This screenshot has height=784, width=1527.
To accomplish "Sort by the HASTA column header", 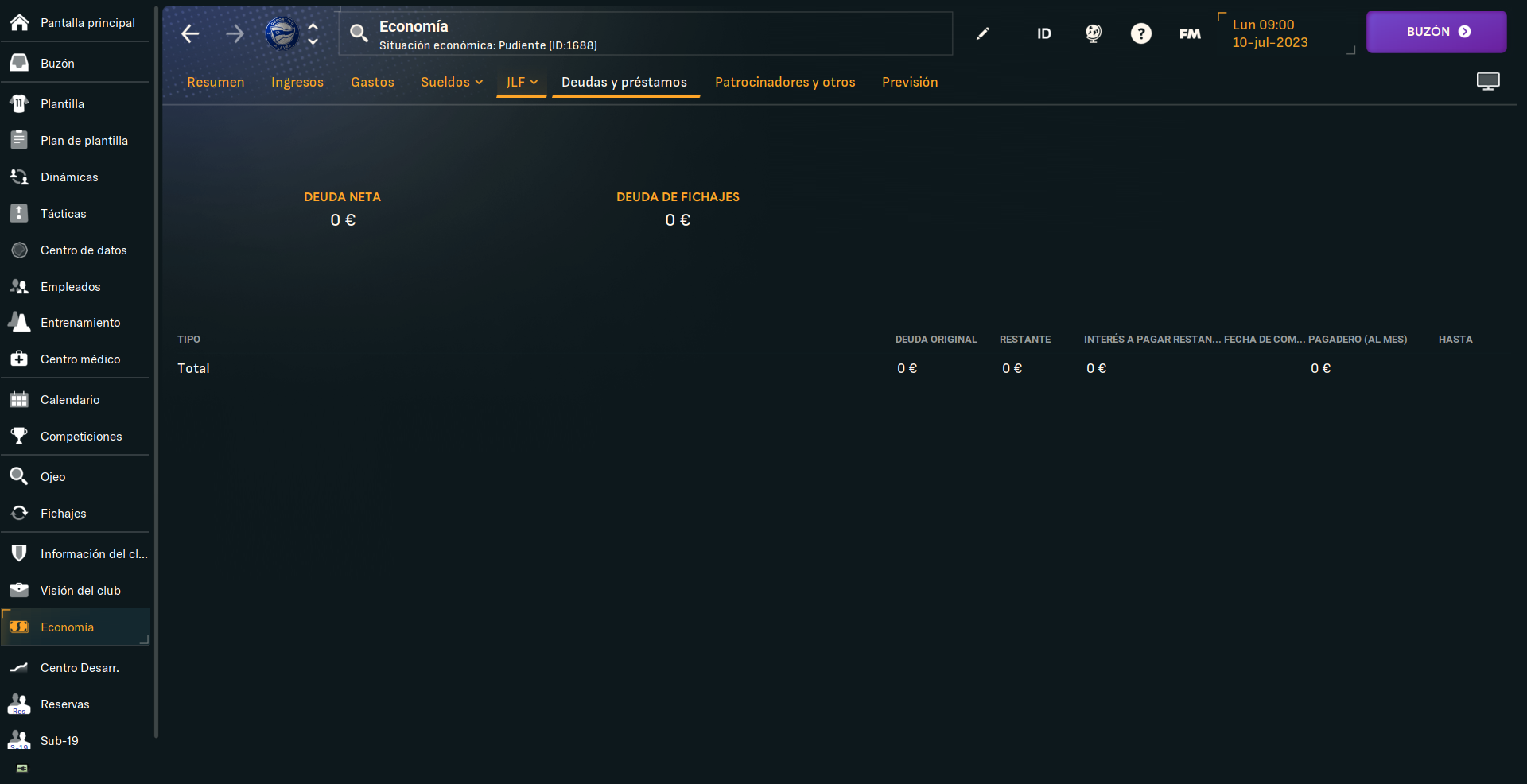I will (x=1455, y=340).
